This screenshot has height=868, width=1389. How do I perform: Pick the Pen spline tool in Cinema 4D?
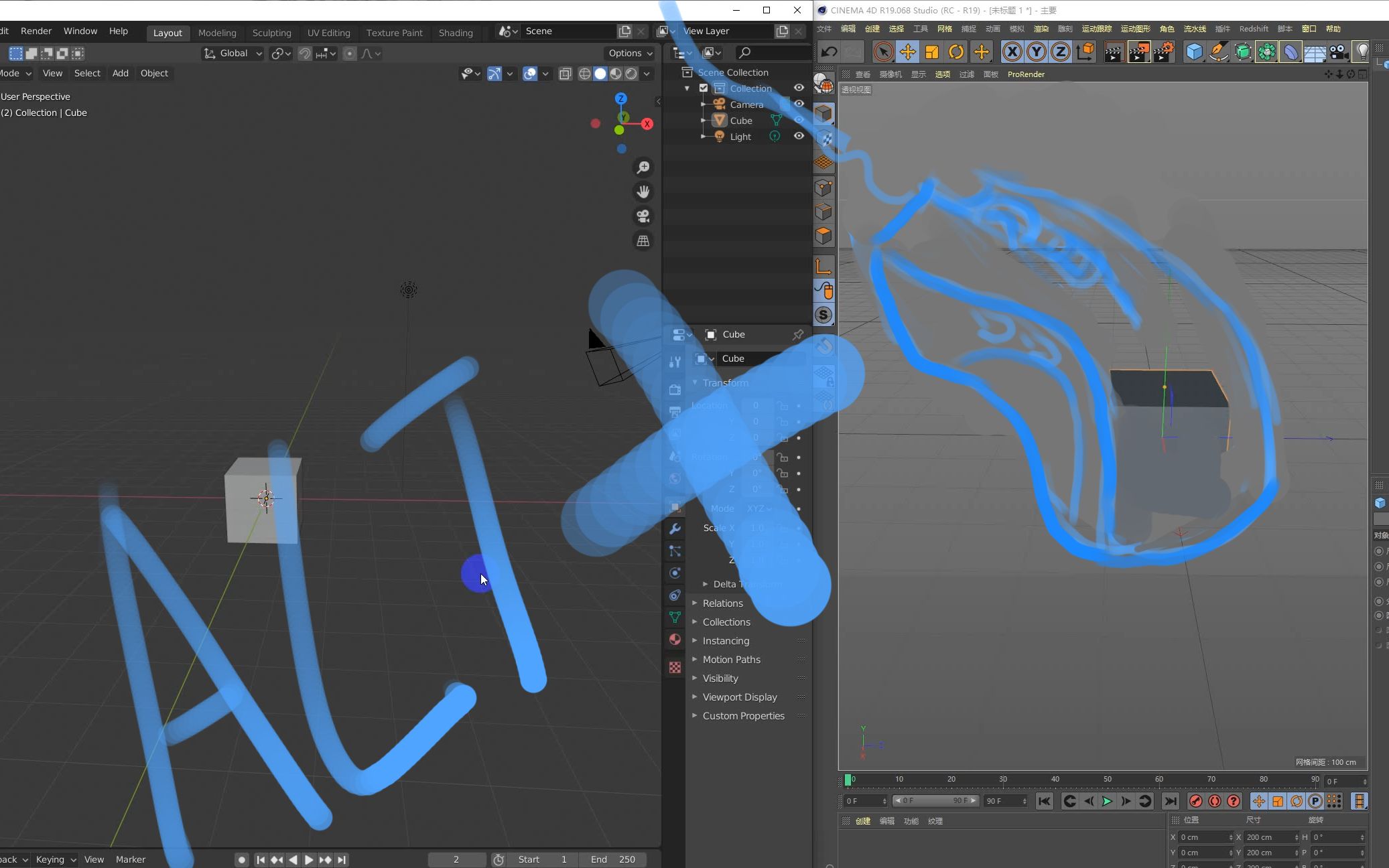1217,52
